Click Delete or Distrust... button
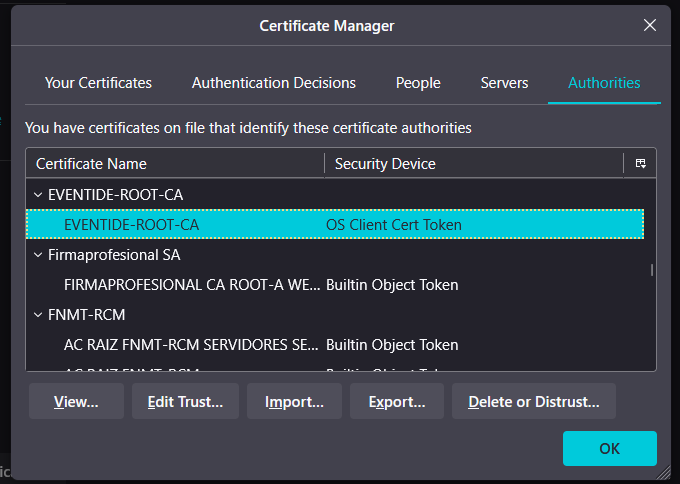 533,402
